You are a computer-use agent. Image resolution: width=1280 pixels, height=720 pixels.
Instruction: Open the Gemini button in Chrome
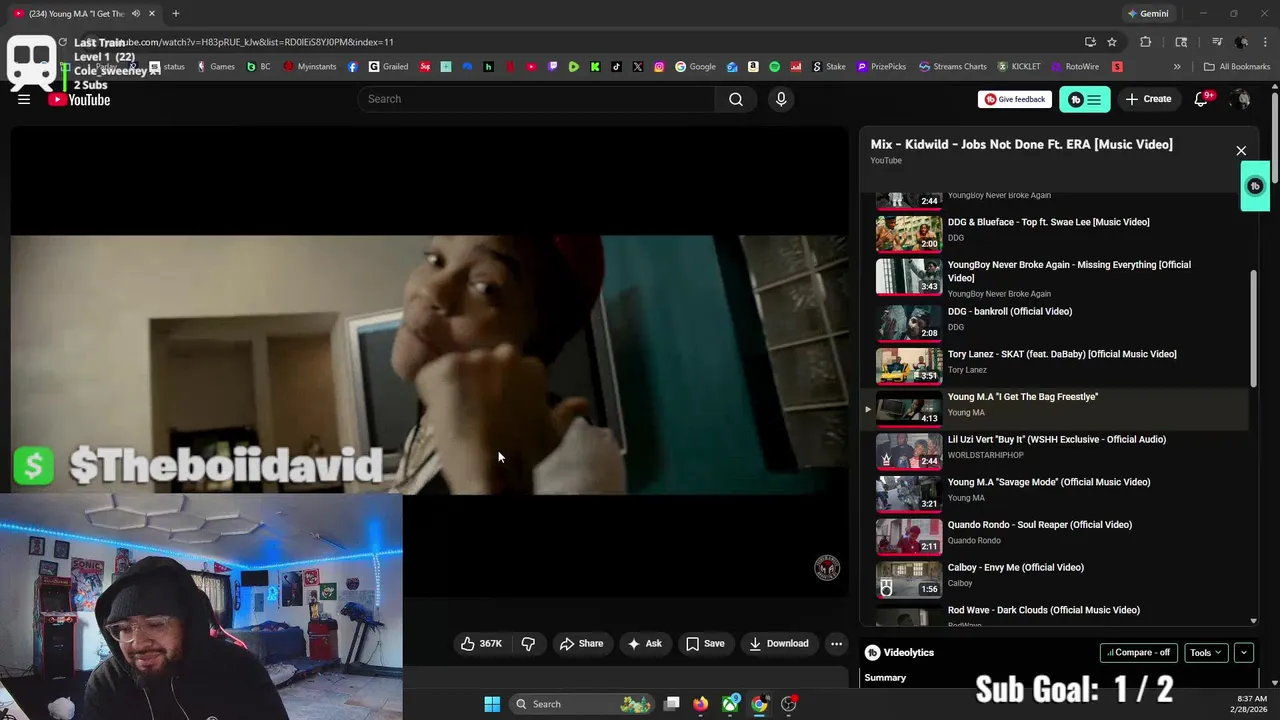[x=1147, y=14]
